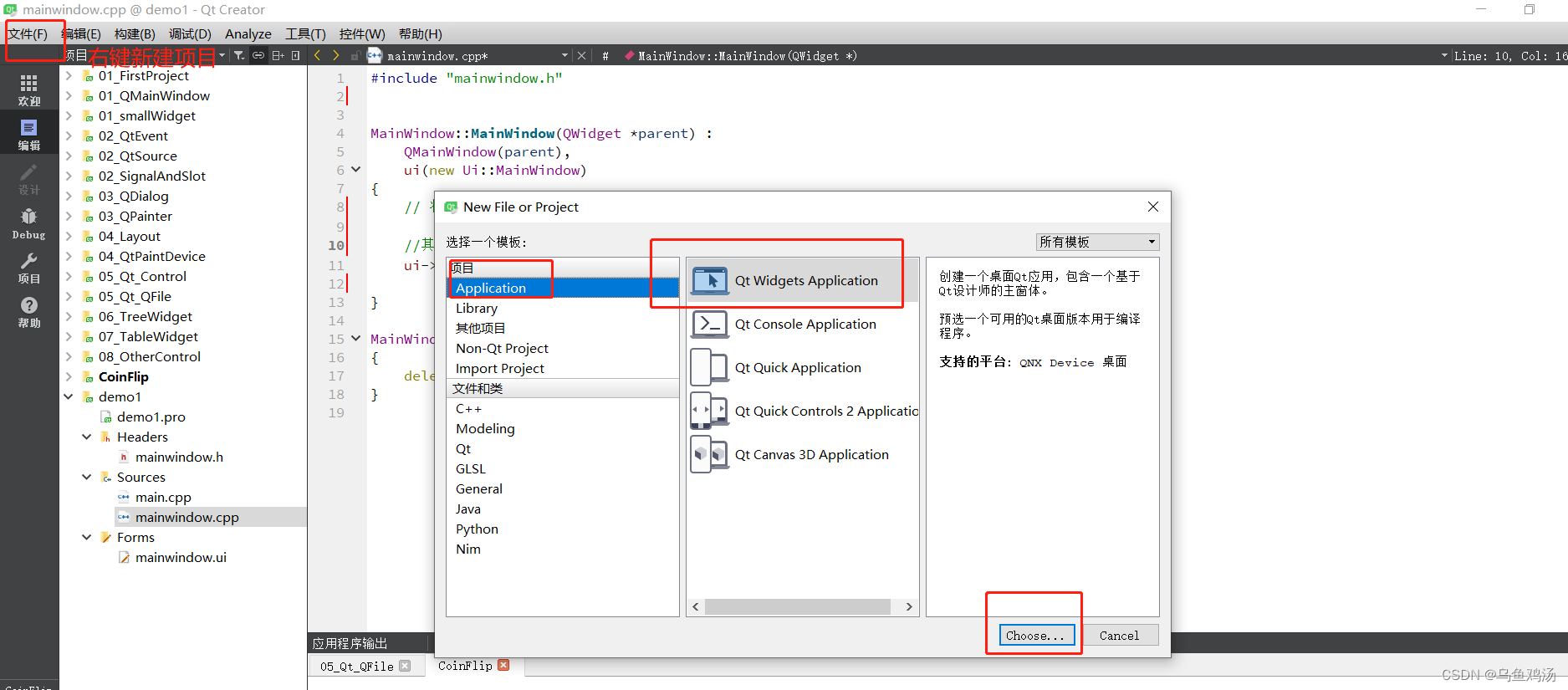Switch to the Edit (编辑) mode
1568x690 pixels.
(29, 134)
